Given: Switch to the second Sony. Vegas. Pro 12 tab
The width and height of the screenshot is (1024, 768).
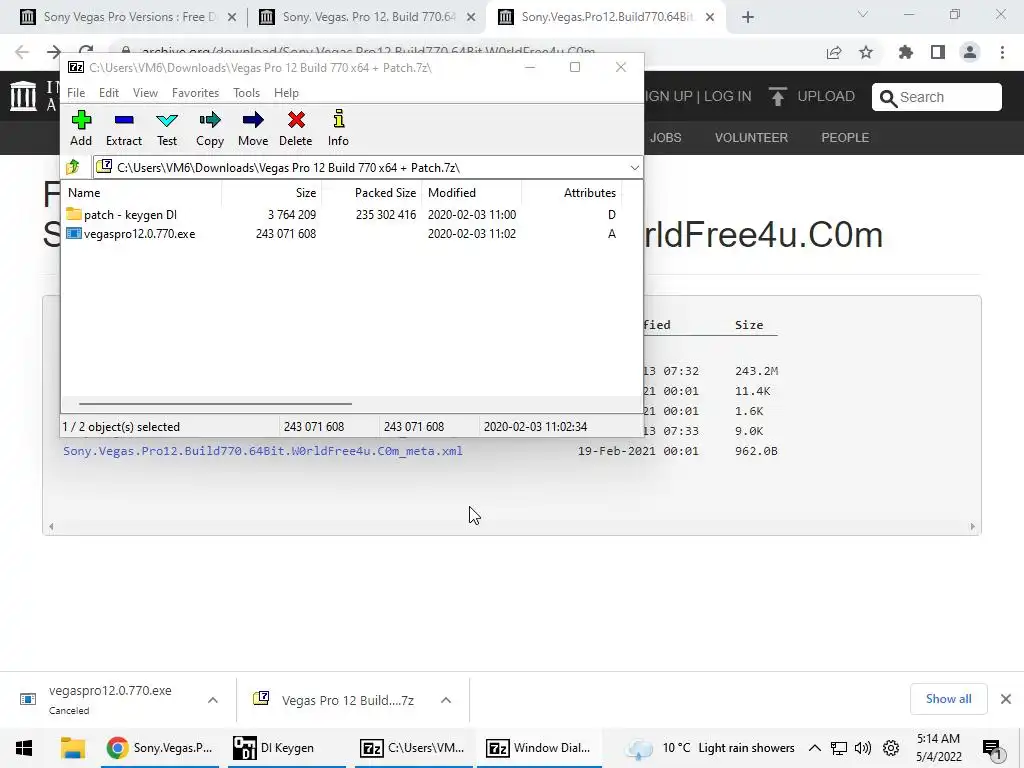Looking at the screenshot, I should pos(368,17).
